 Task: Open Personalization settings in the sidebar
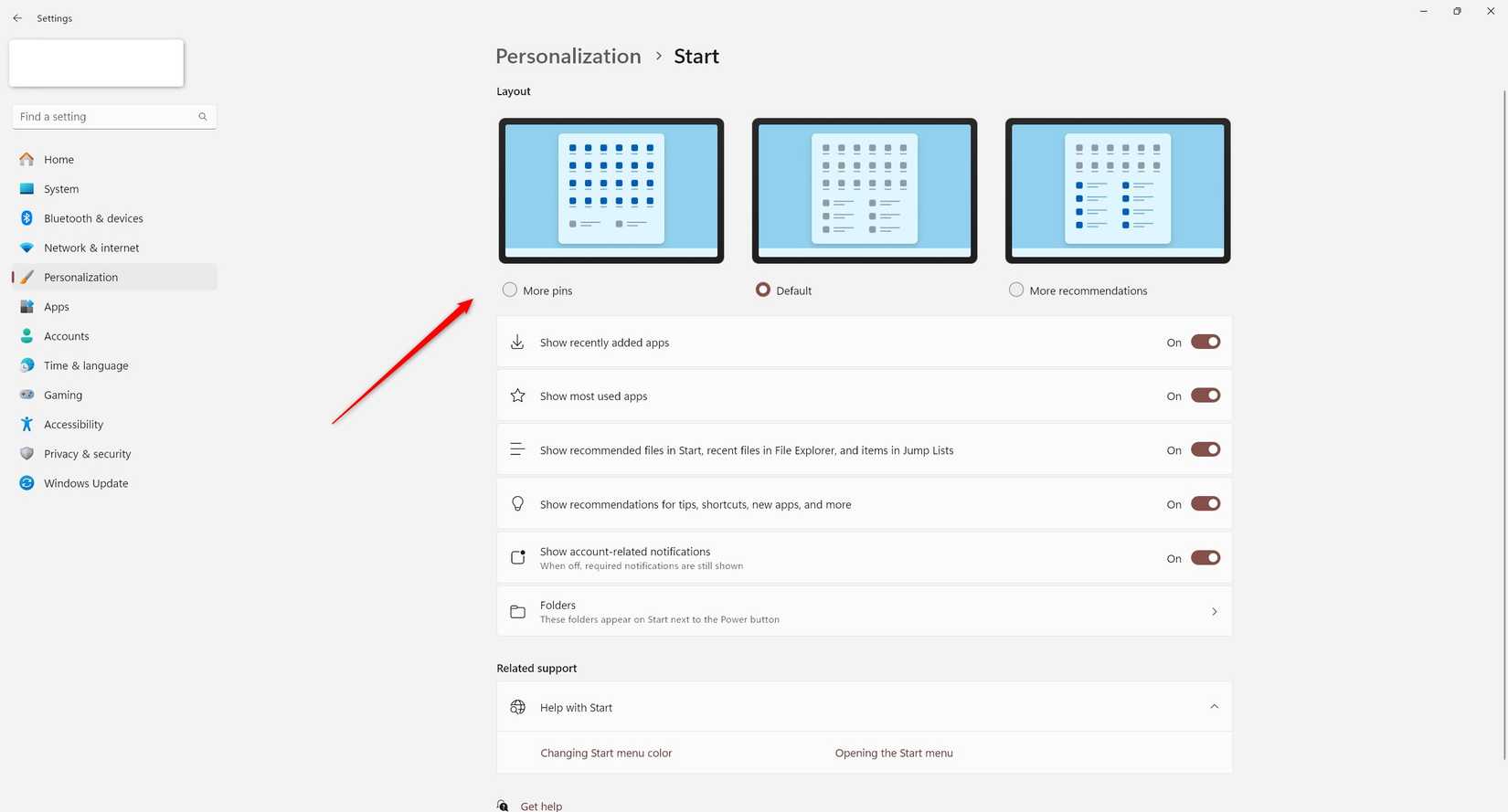[x=80, y=277]
